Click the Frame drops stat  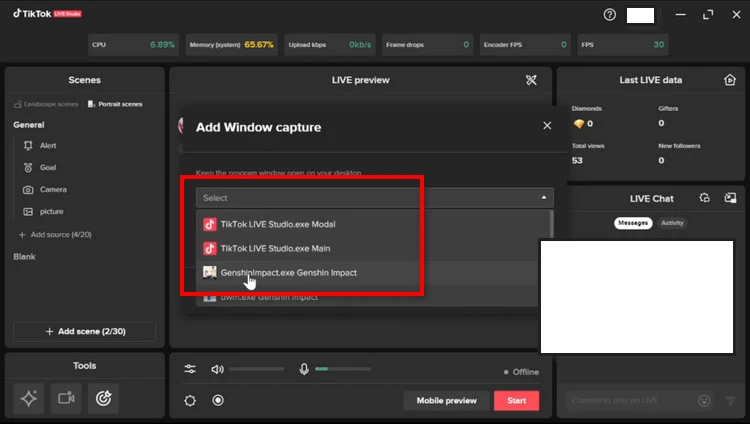[x=428, y=45]
